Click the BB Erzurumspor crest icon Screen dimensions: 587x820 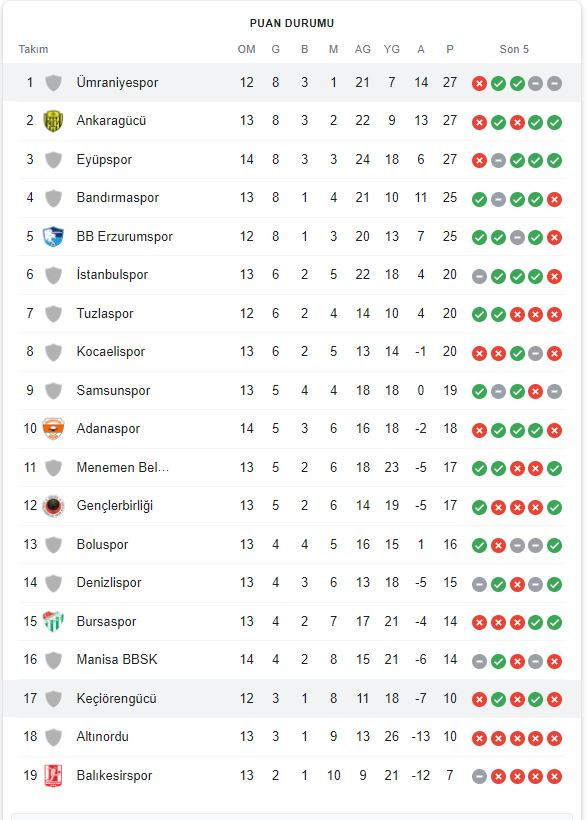[53, 236]
